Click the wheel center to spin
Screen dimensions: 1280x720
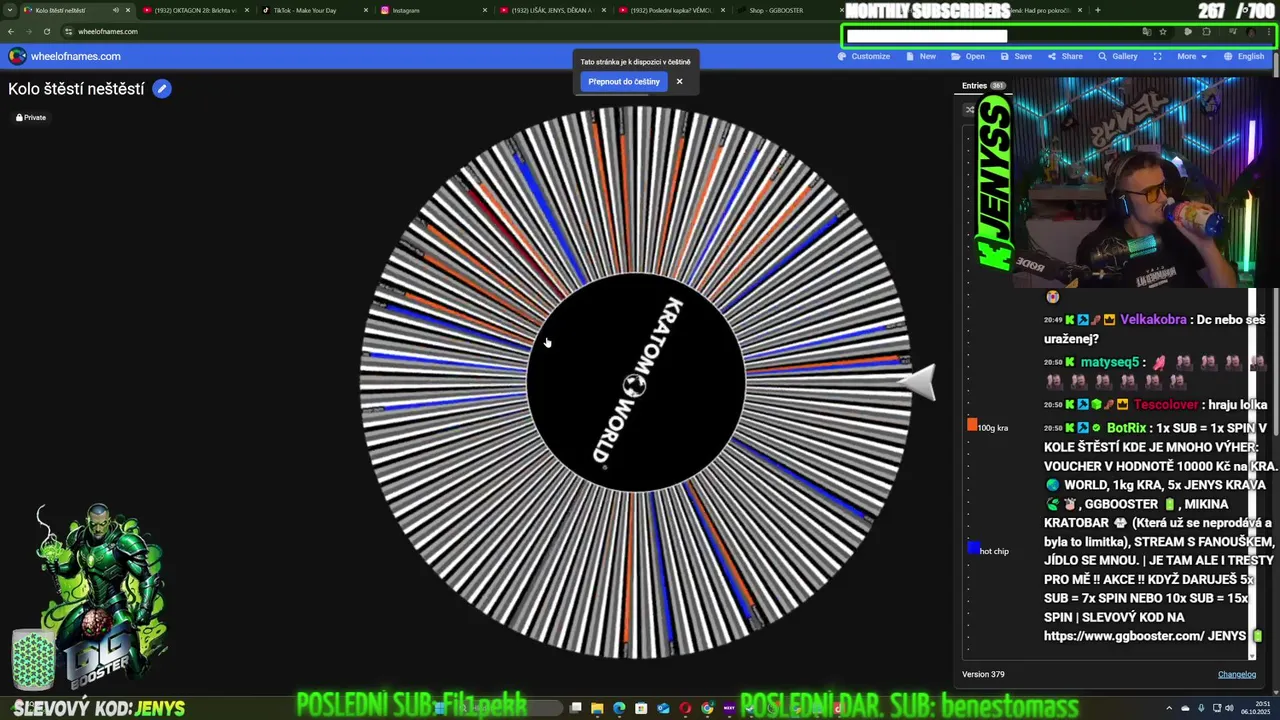point(636,382)
